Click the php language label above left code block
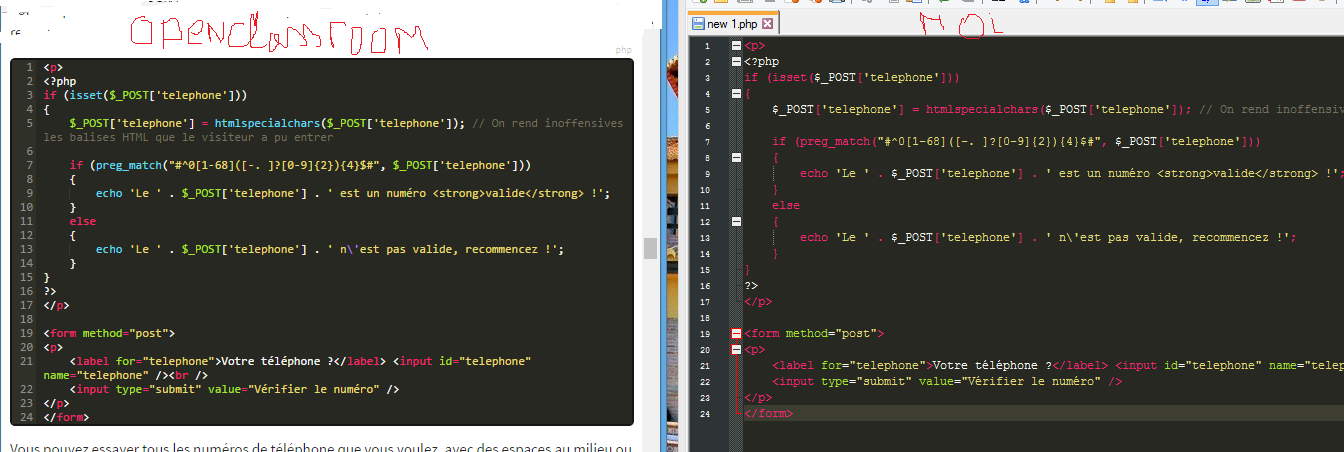Viewport: 1344px width, 452px height. 622,50
